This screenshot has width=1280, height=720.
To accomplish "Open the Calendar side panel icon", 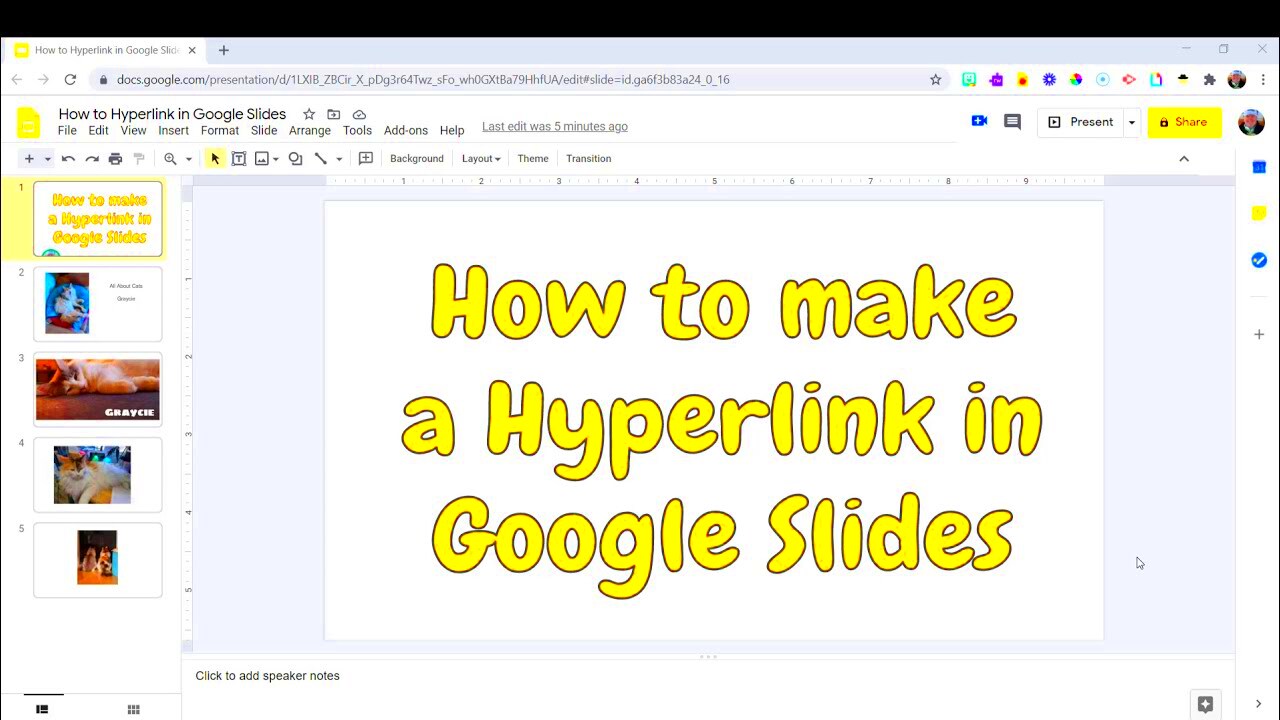I will point(1259,167).
